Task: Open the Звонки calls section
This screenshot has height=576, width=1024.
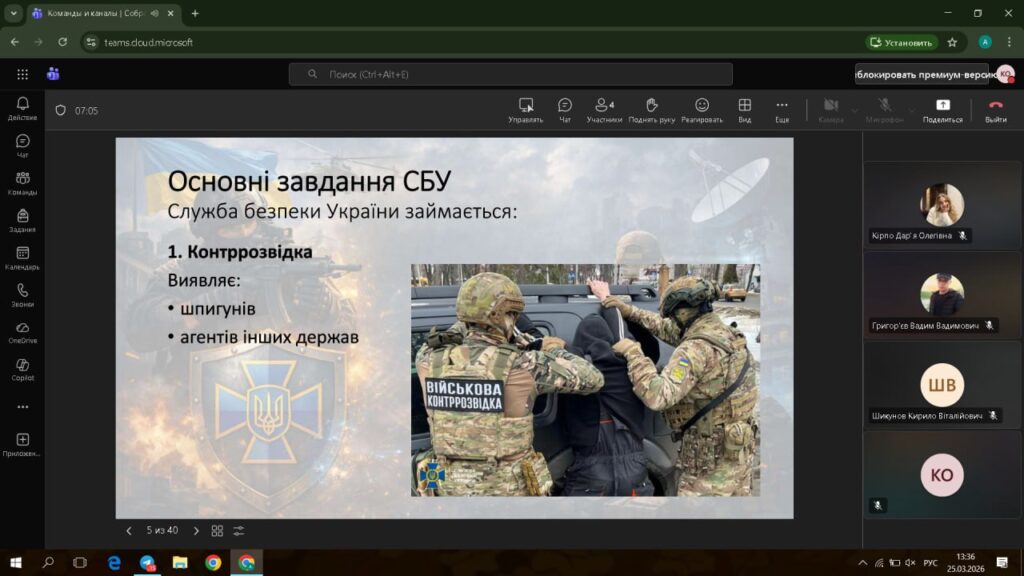Action: (22, 295)
